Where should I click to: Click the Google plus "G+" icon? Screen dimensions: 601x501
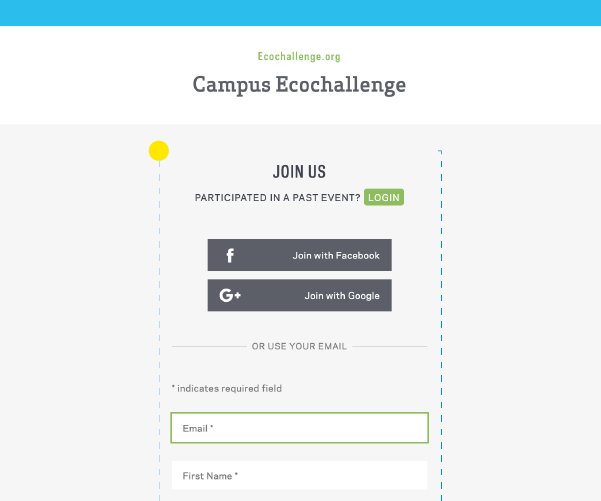click(x=230, y=296)
